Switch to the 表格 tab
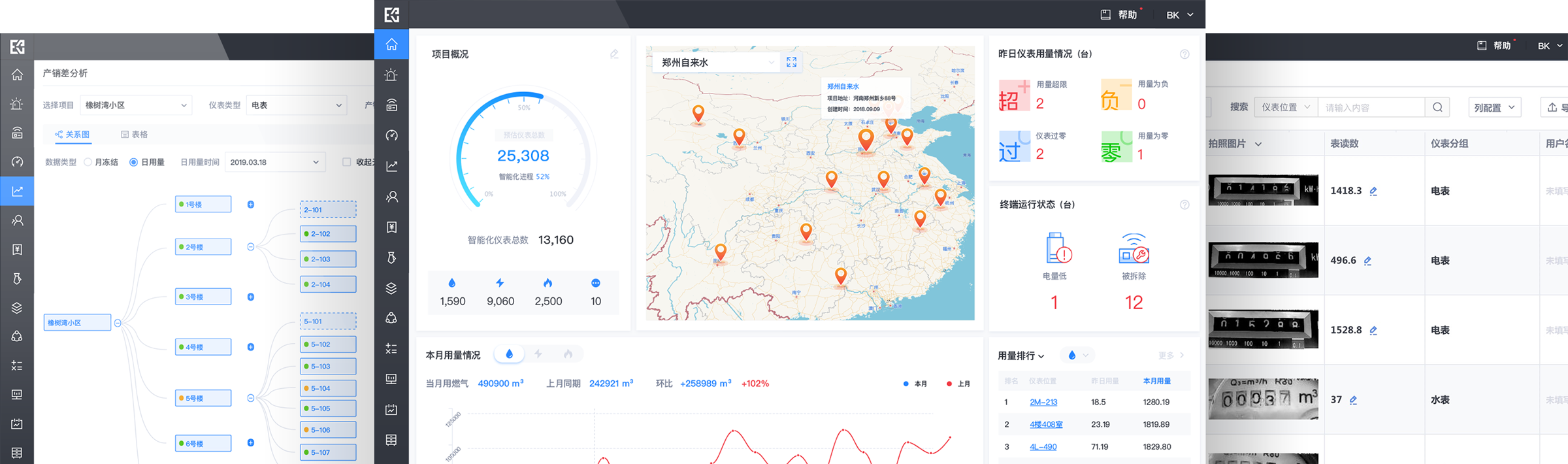1568x464 pixels. [134, 135]
